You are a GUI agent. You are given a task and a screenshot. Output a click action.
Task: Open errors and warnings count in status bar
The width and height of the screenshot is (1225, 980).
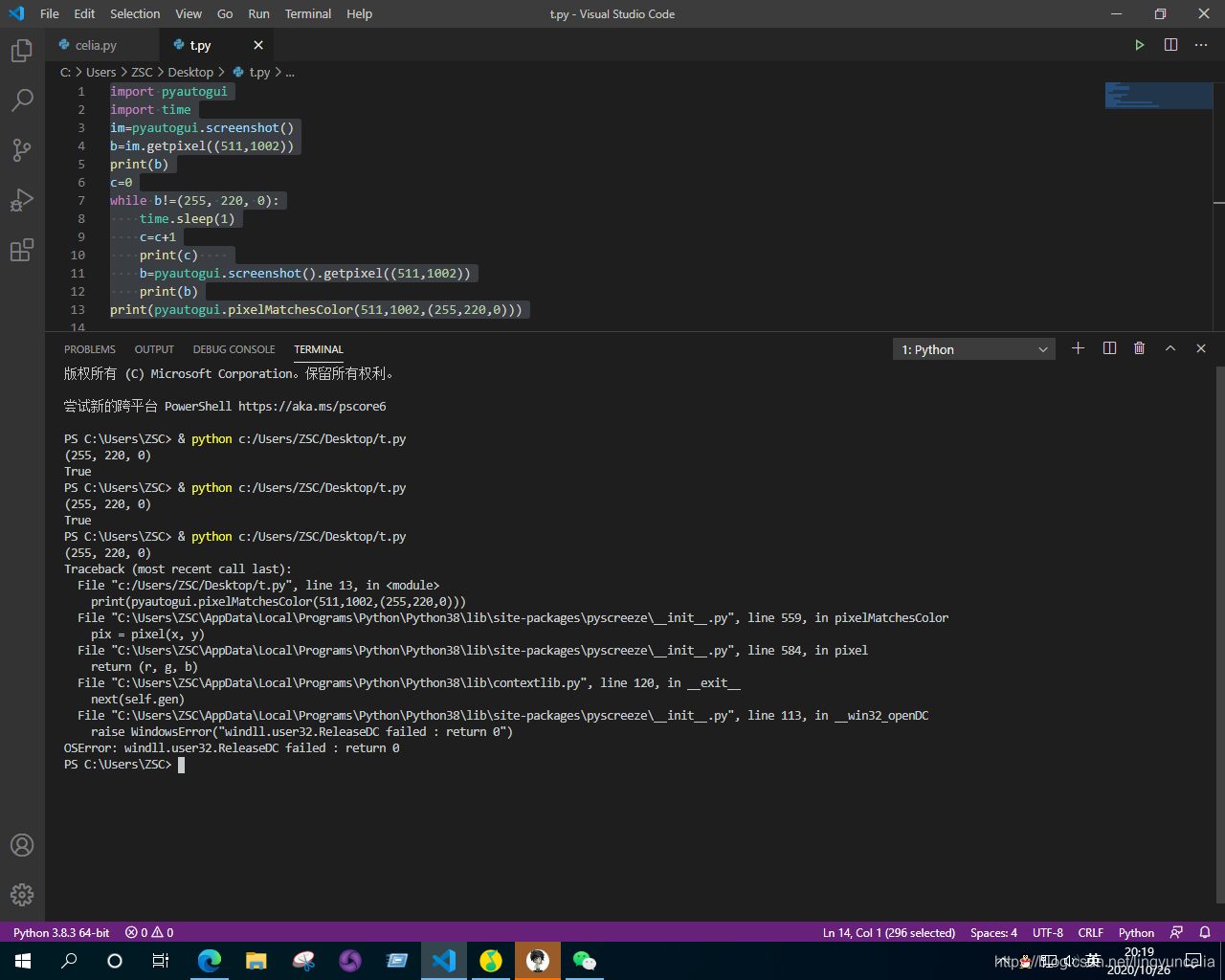click(151, 932)
